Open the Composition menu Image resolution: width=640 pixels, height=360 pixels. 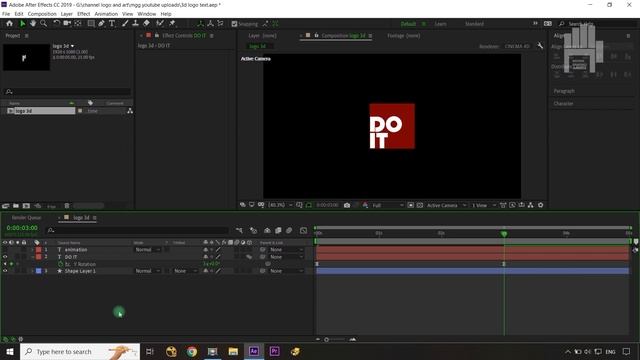42,14
